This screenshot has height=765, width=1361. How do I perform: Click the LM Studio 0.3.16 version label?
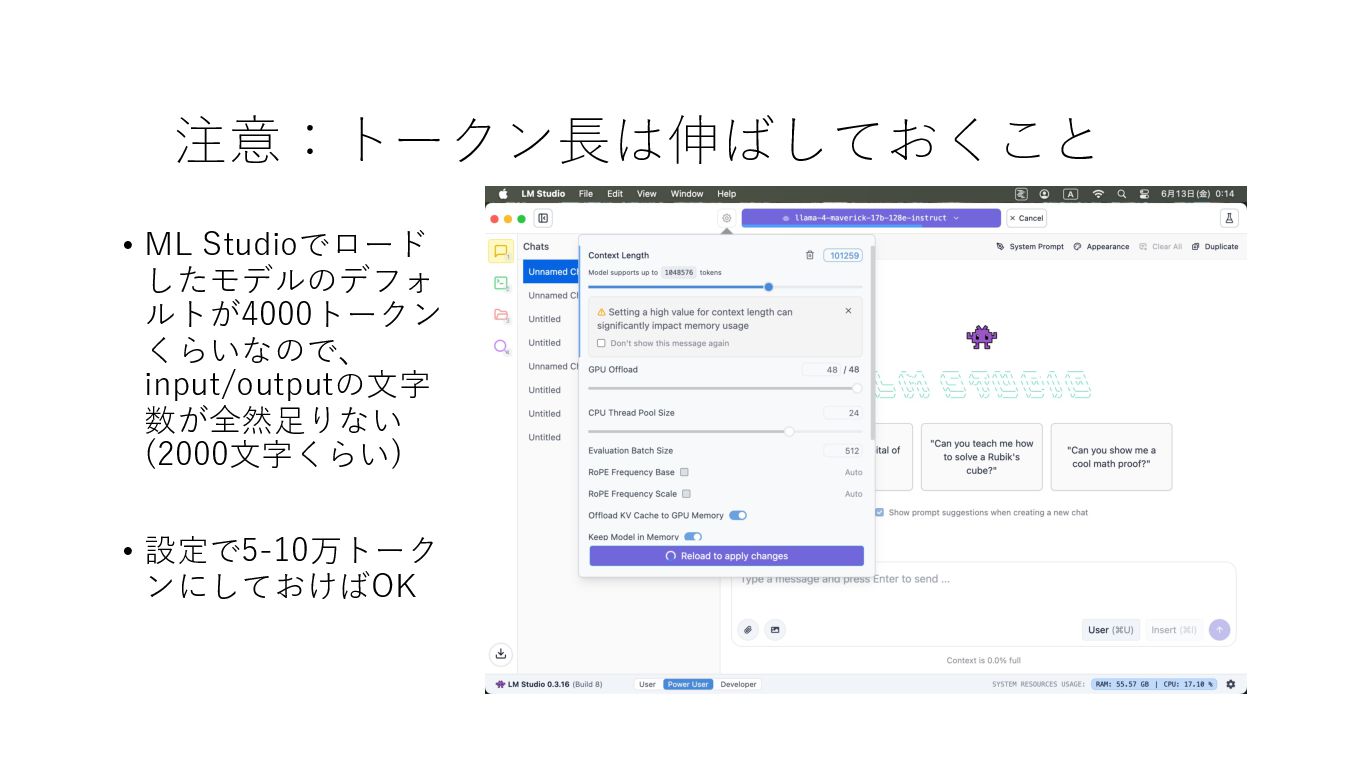(549, 684)
